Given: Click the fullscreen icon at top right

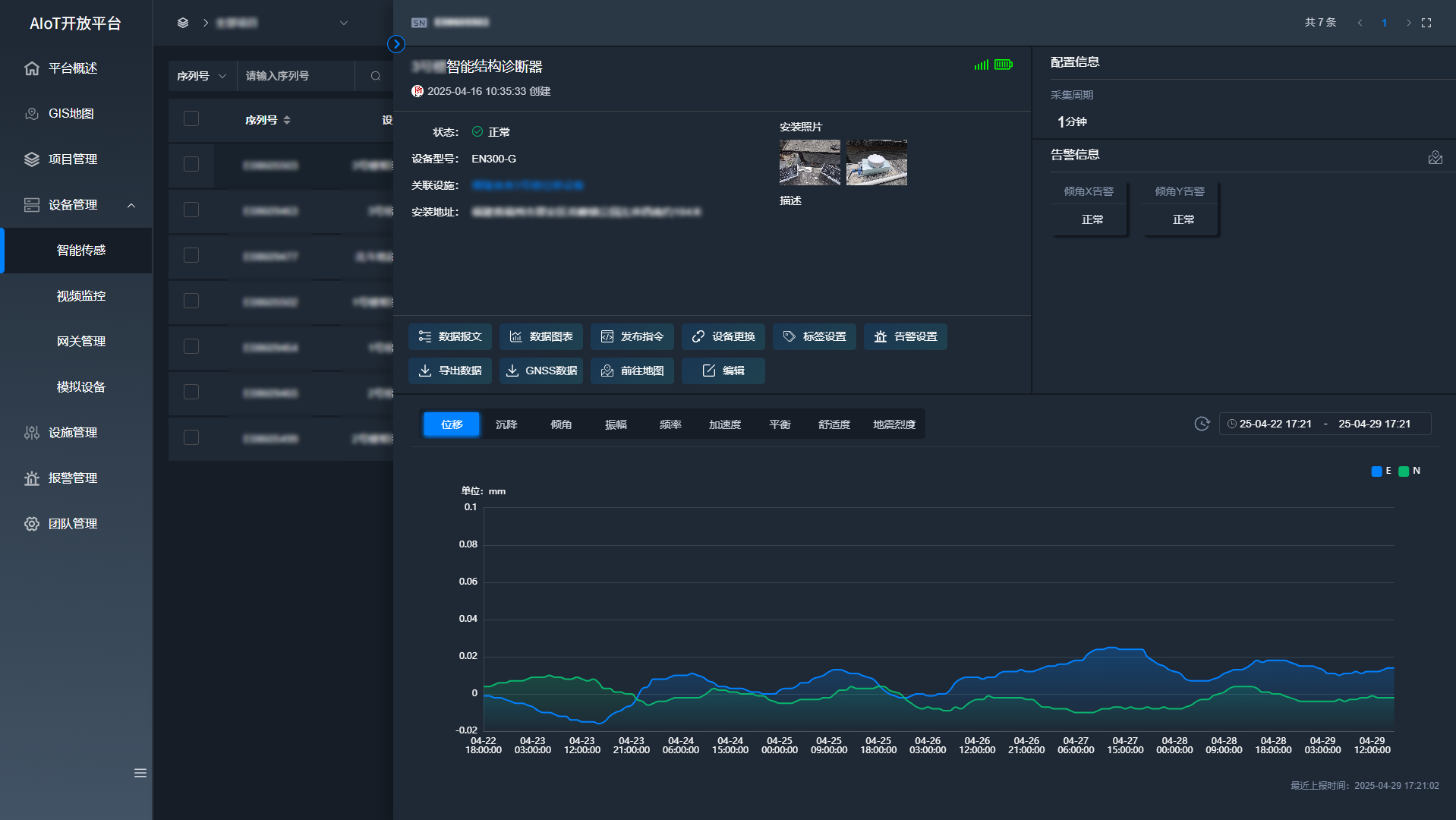Looking at the screenshot, I should (x=1426, y=23).
